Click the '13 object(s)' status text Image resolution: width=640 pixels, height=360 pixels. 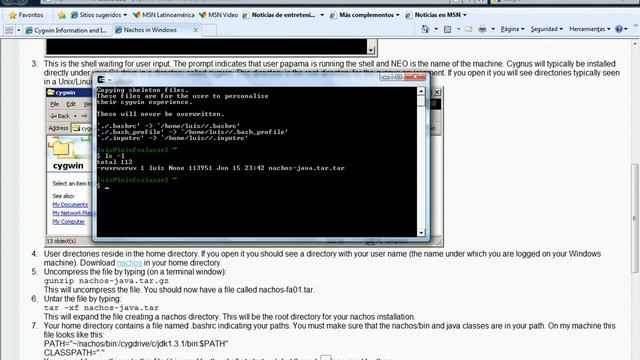point(61,241)
